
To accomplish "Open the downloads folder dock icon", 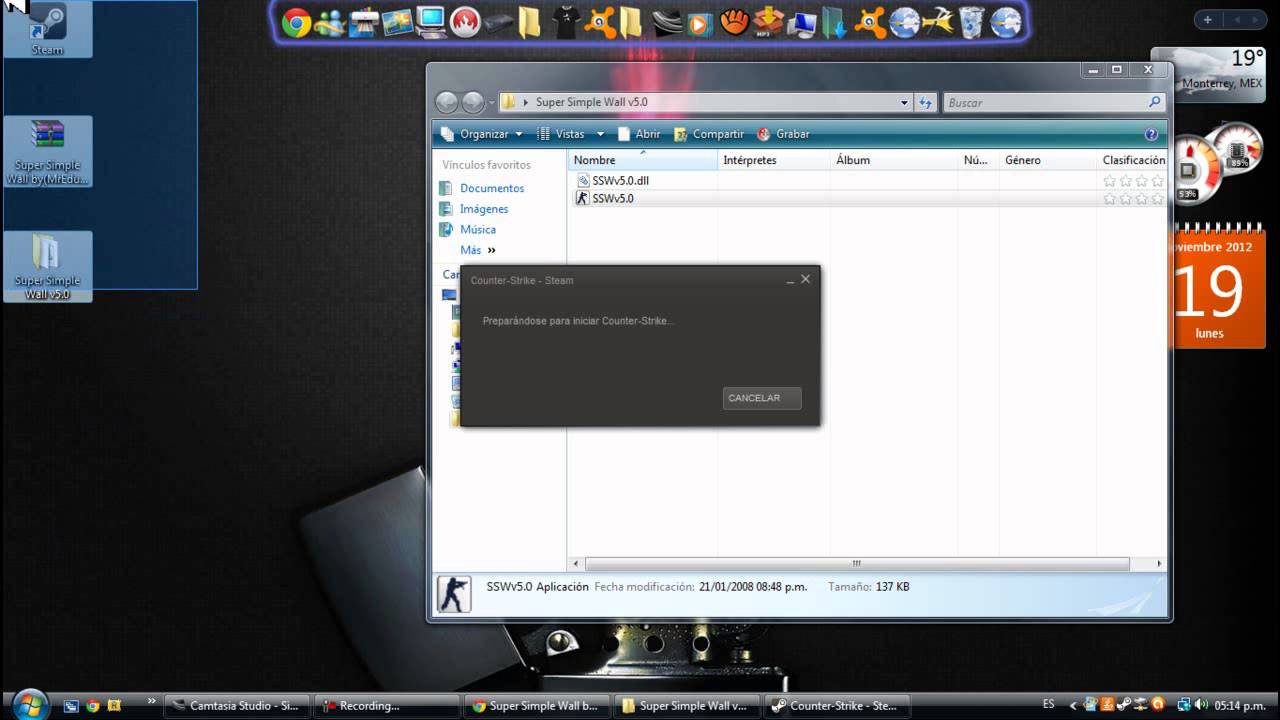I will [835, 22].
